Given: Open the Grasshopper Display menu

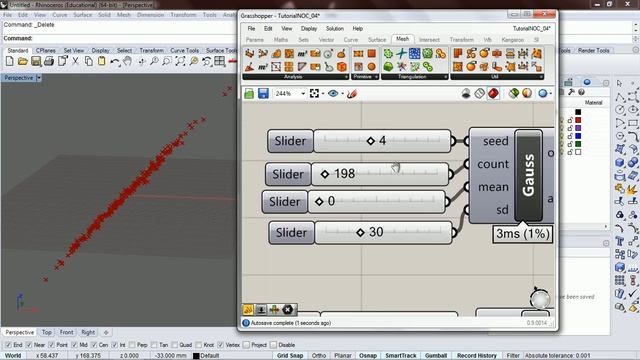Looking at the screenshot, I should (x=309, y=29).
